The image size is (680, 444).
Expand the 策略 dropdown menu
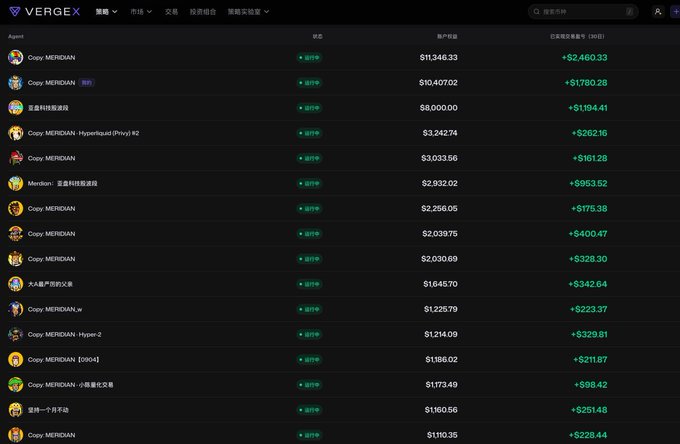pos(106,12)
